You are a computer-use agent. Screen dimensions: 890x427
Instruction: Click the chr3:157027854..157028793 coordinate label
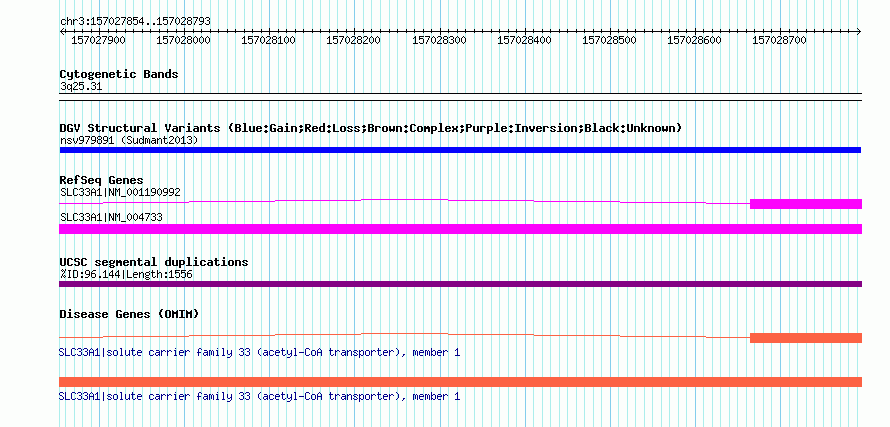135,21
